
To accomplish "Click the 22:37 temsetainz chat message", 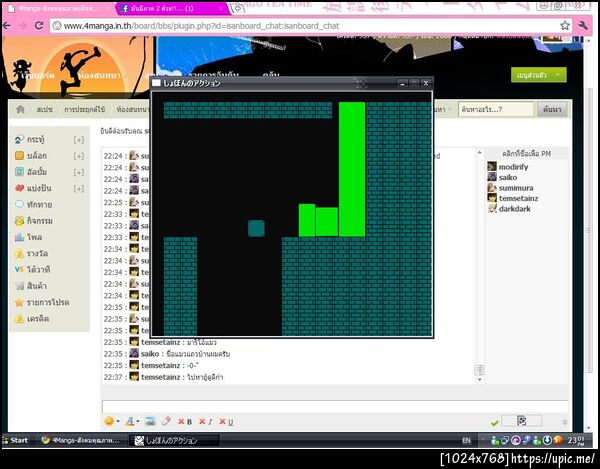I will tap(163, 377).
